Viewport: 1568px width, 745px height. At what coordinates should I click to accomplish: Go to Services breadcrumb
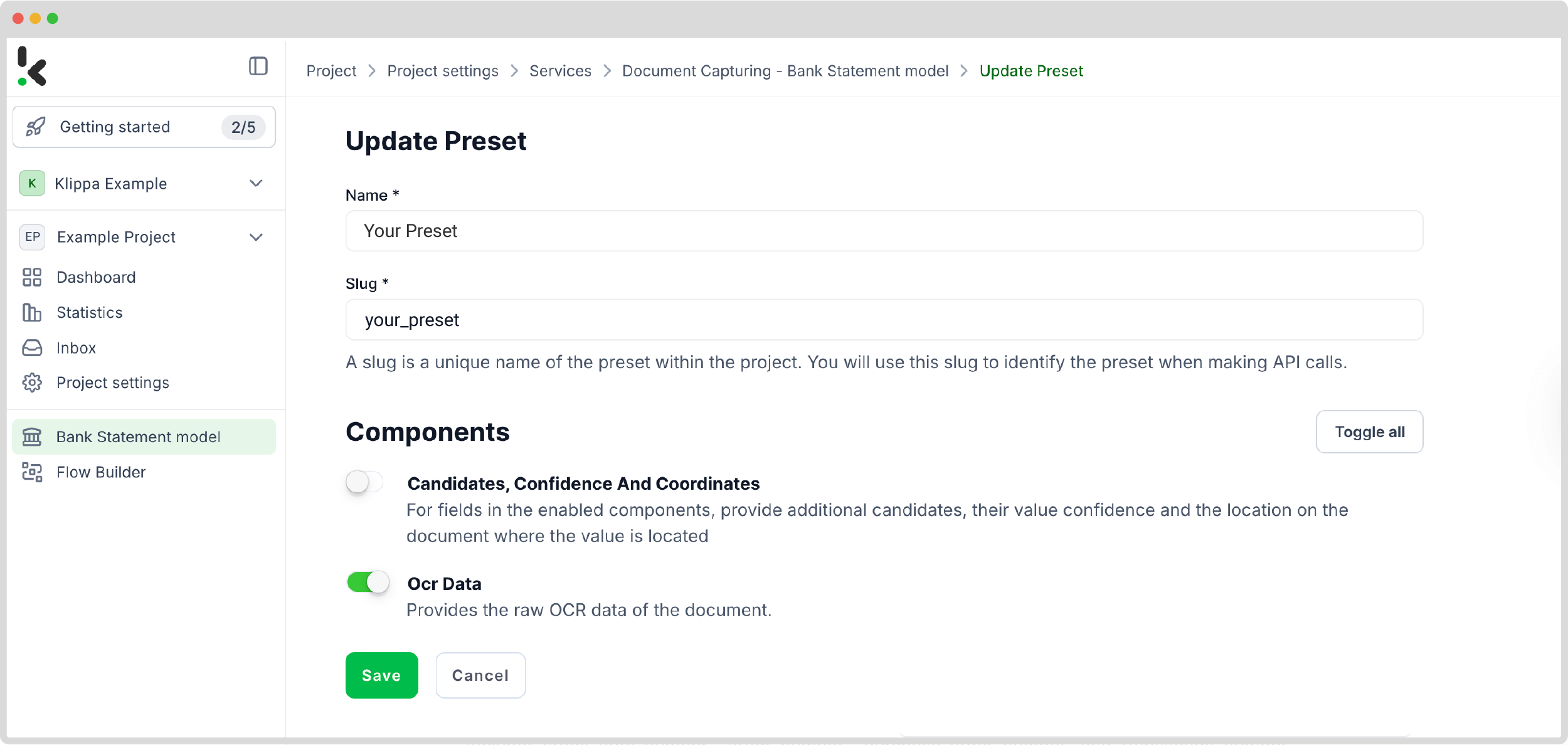point(560,71)
